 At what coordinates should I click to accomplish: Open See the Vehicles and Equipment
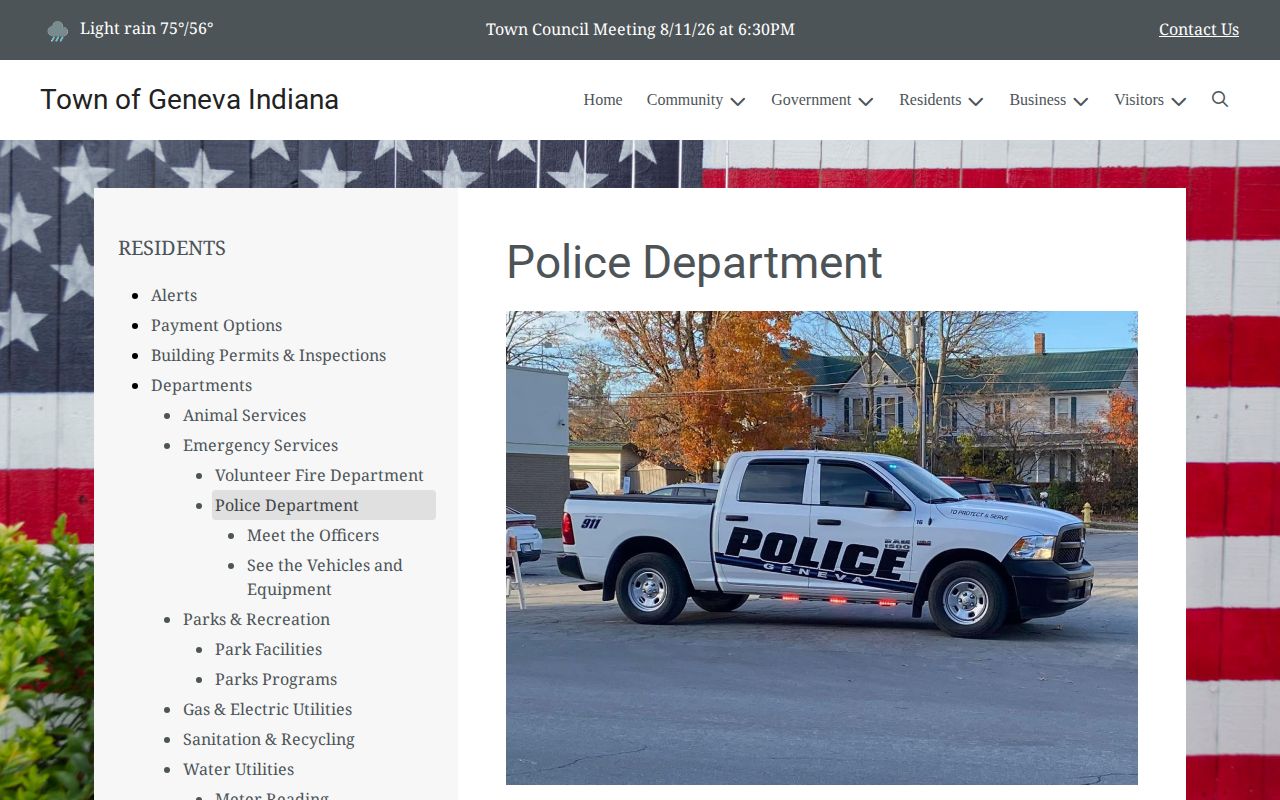pyautogui.click(x=325, y=577)
